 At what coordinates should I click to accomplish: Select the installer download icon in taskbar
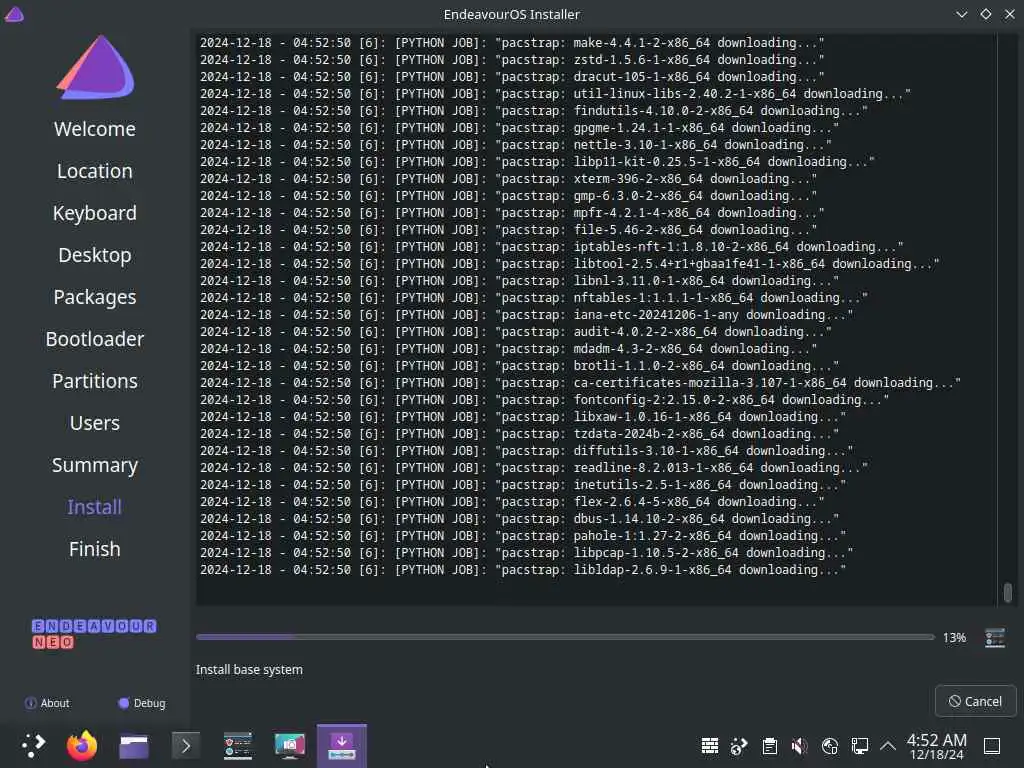pyautogui.click(x=342, y=746)
